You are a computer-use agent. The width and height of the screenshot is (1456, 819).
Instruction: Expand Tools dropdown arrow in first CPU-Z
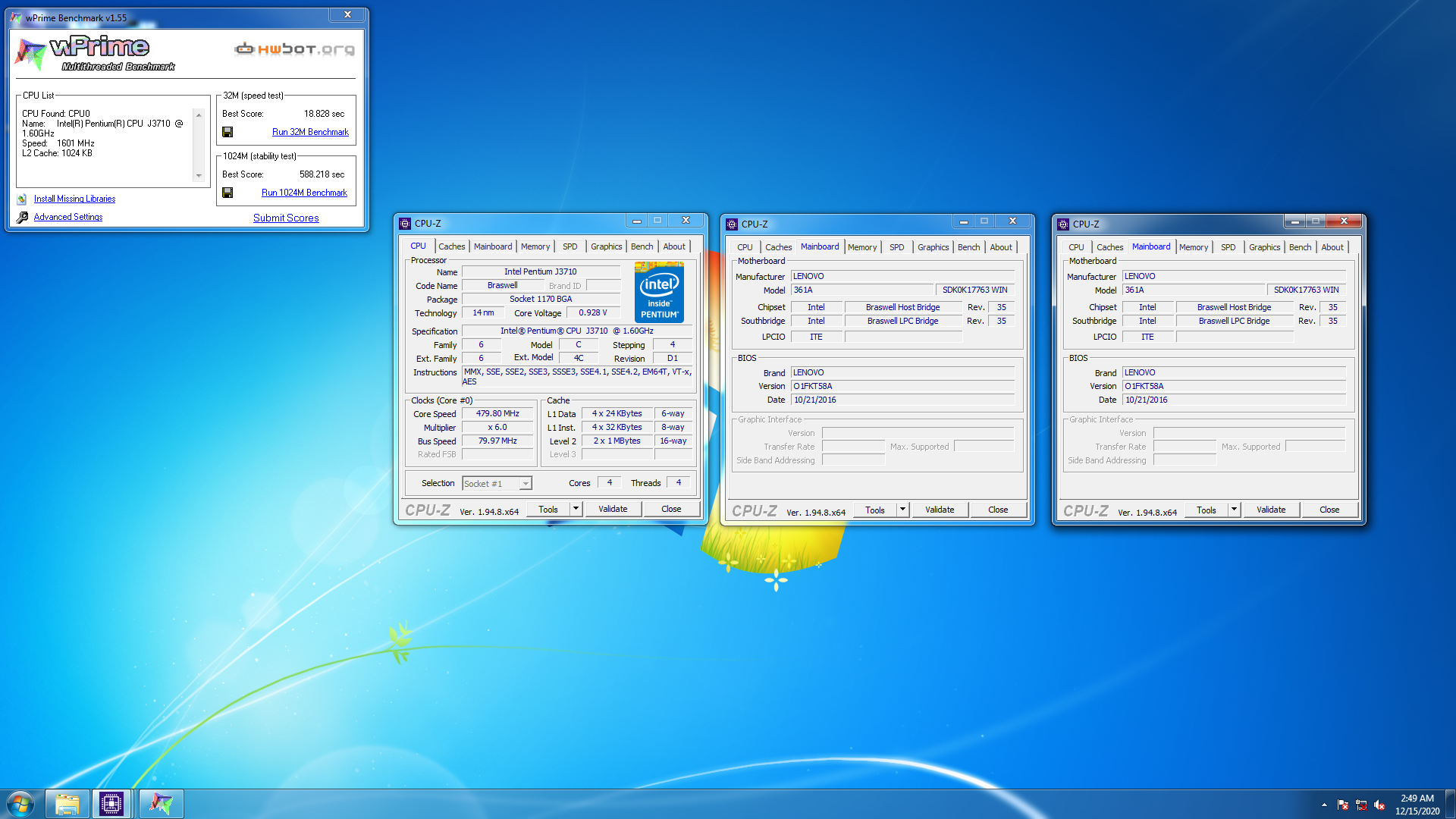(576, 509)
